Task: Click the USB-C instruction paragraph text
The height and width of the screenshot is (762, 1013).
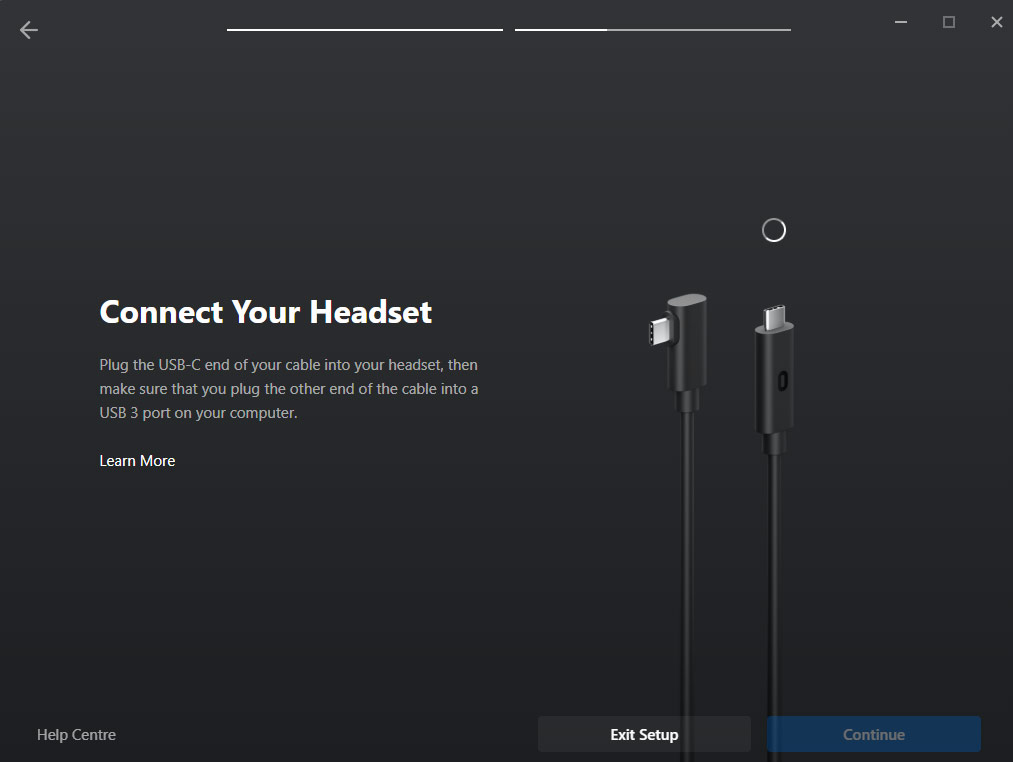Action: (289, 389)
